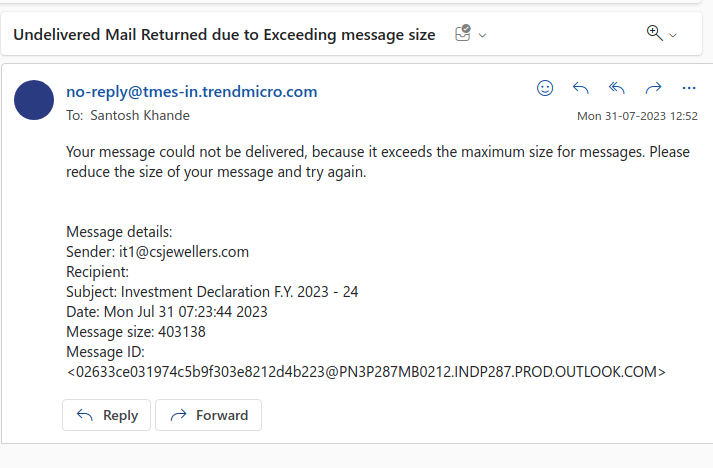Click the Mon 31-07-2023 12:52 timestamp
This screenshot has height=468, width=713.
pyautogui.click(x=637, y=116)
